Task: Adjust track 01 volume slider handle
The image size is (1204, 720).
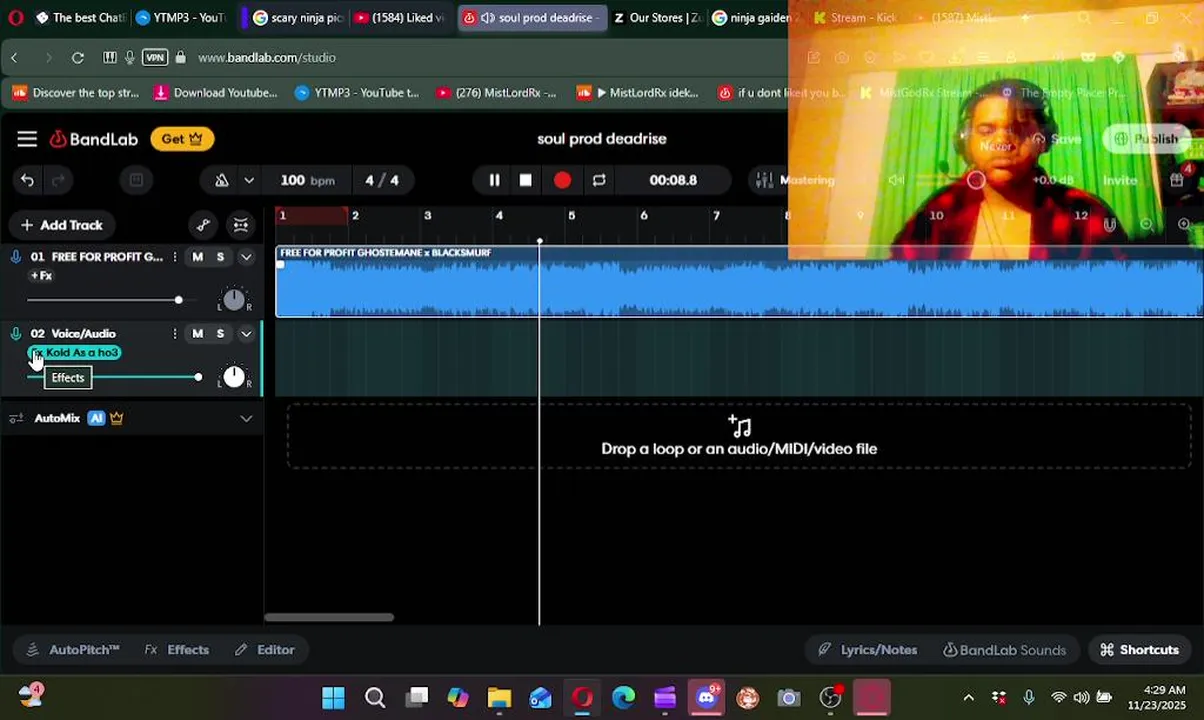Action: 178,300
